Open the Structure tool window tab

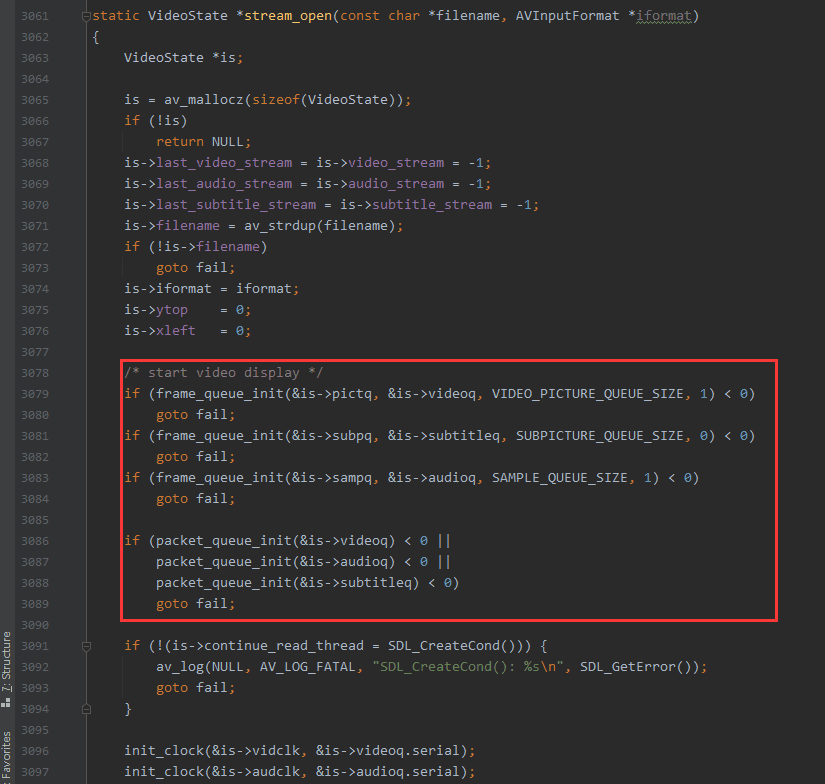7,662
